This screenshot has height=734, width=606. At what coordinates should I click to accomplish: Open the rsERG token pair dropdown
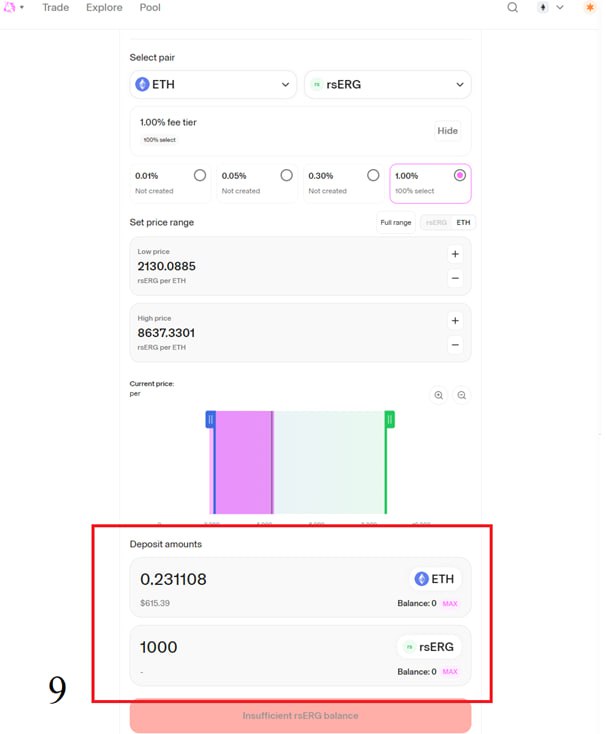coord(387,85)
